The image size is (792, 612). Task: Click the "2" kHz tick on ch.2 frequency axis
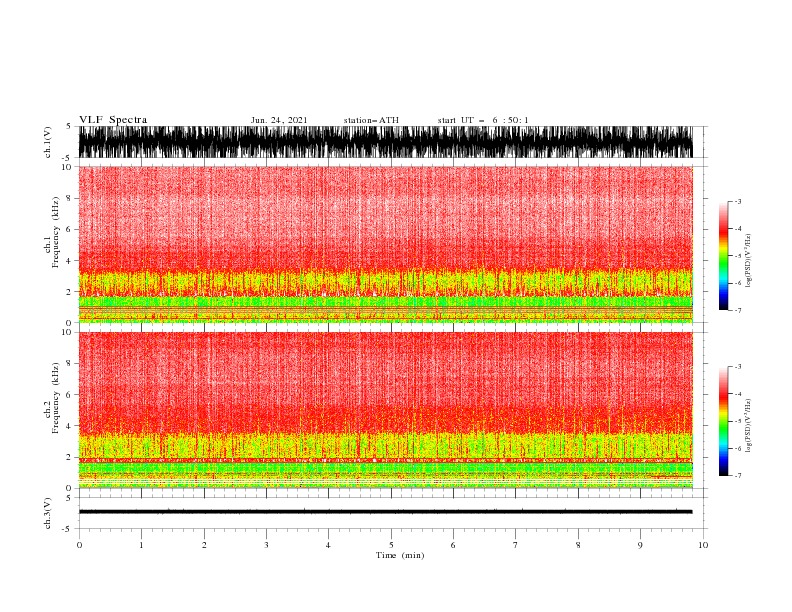click(x=70, y=457)
